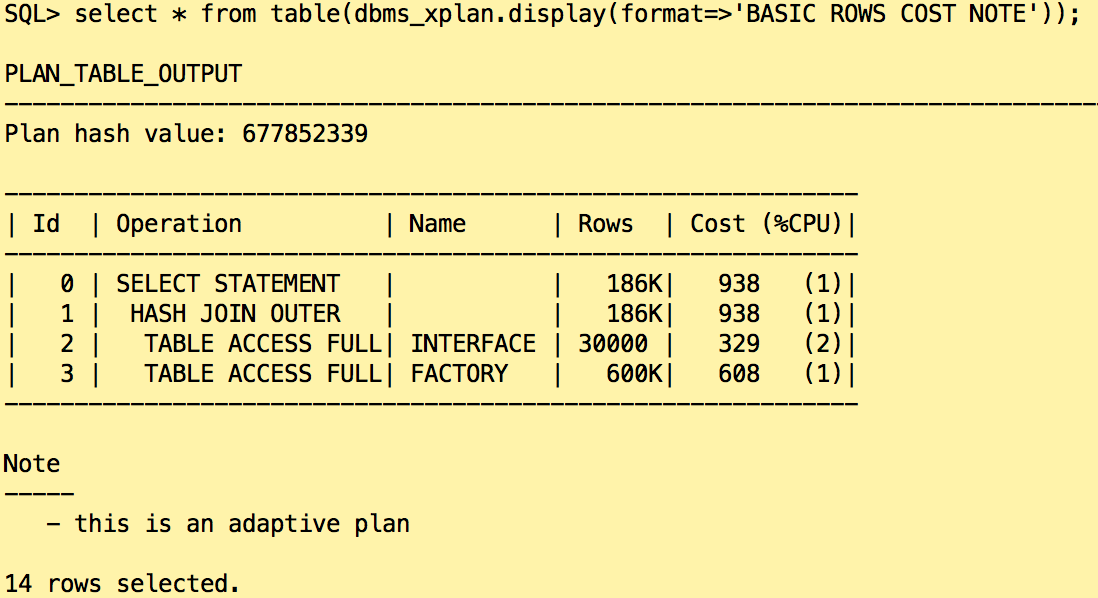The height and width of the screenshot is (598, 1098).
Task: Click the FACTORY table name
Action: point(459,374)
